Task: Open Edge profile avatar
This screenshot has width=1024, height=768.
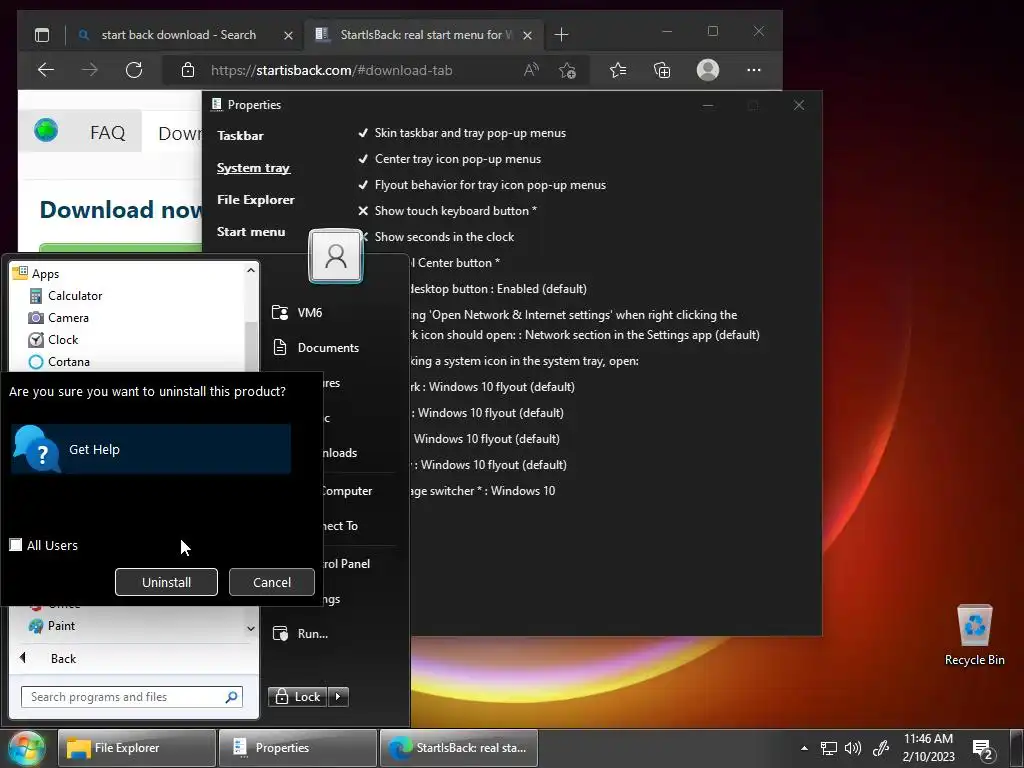Action: [x=708, y=70]
